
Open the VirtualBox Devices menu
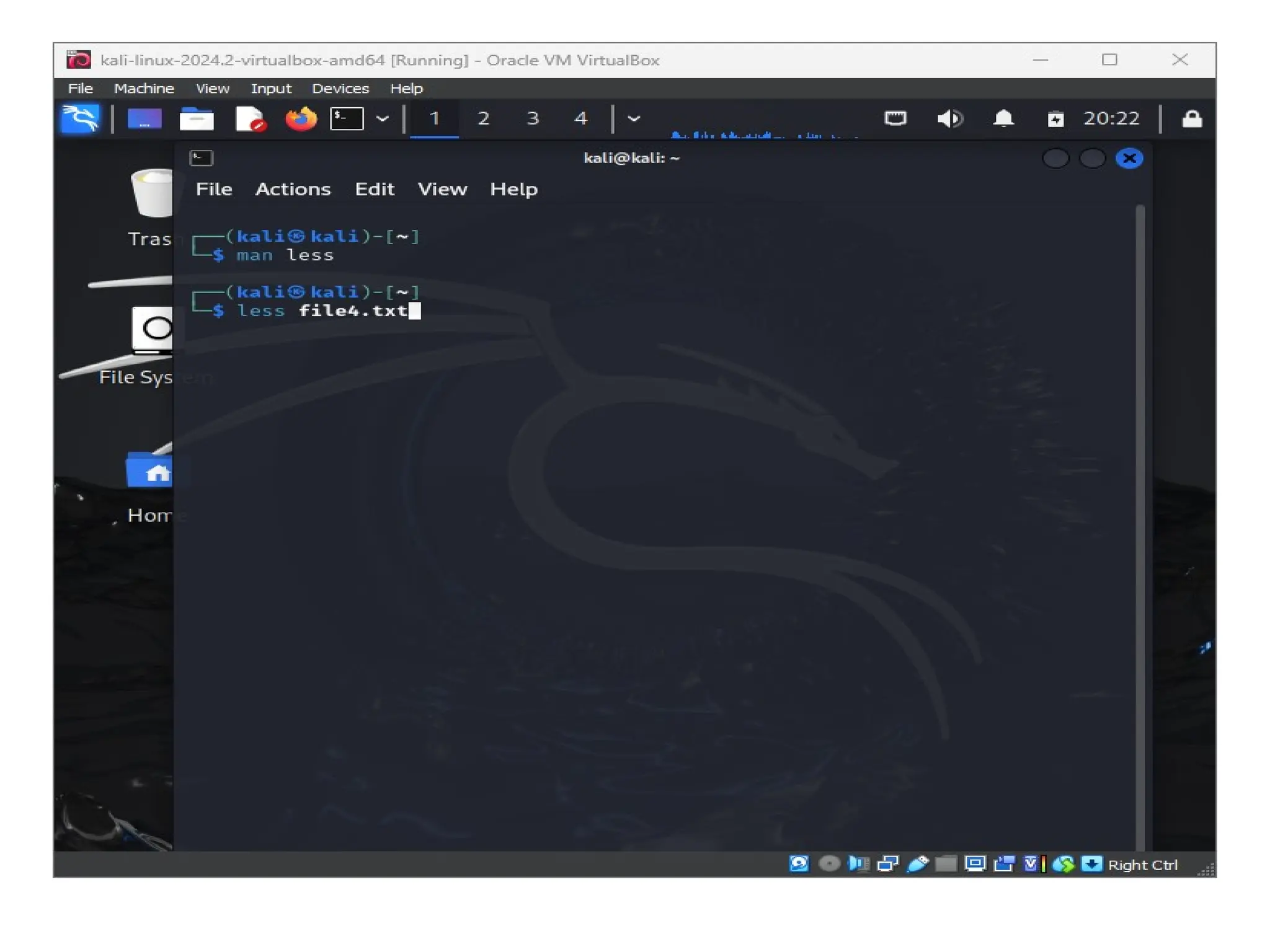click(340, 89)
